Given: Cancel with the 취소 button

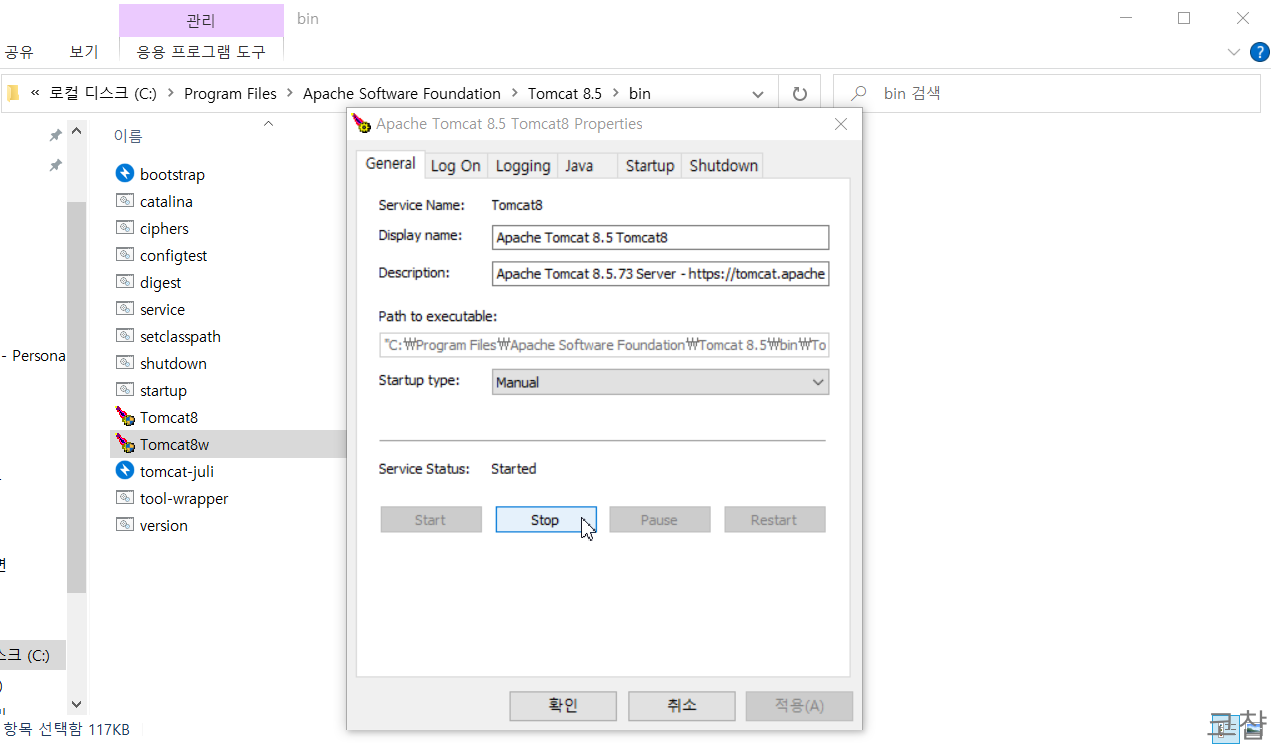Looking at the screenshot, I should pos(682,705).
